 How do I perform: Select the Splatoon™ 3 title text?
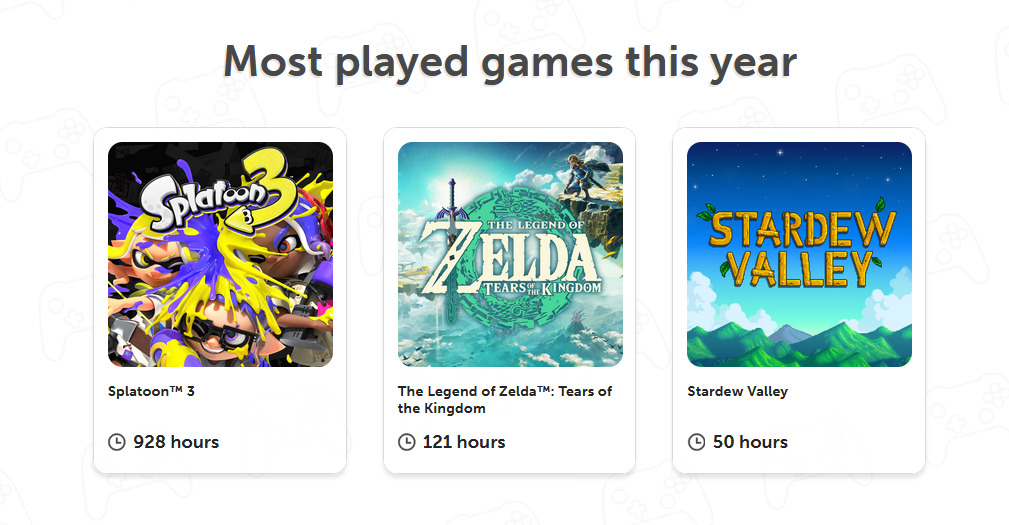click(x=151, y=391)
